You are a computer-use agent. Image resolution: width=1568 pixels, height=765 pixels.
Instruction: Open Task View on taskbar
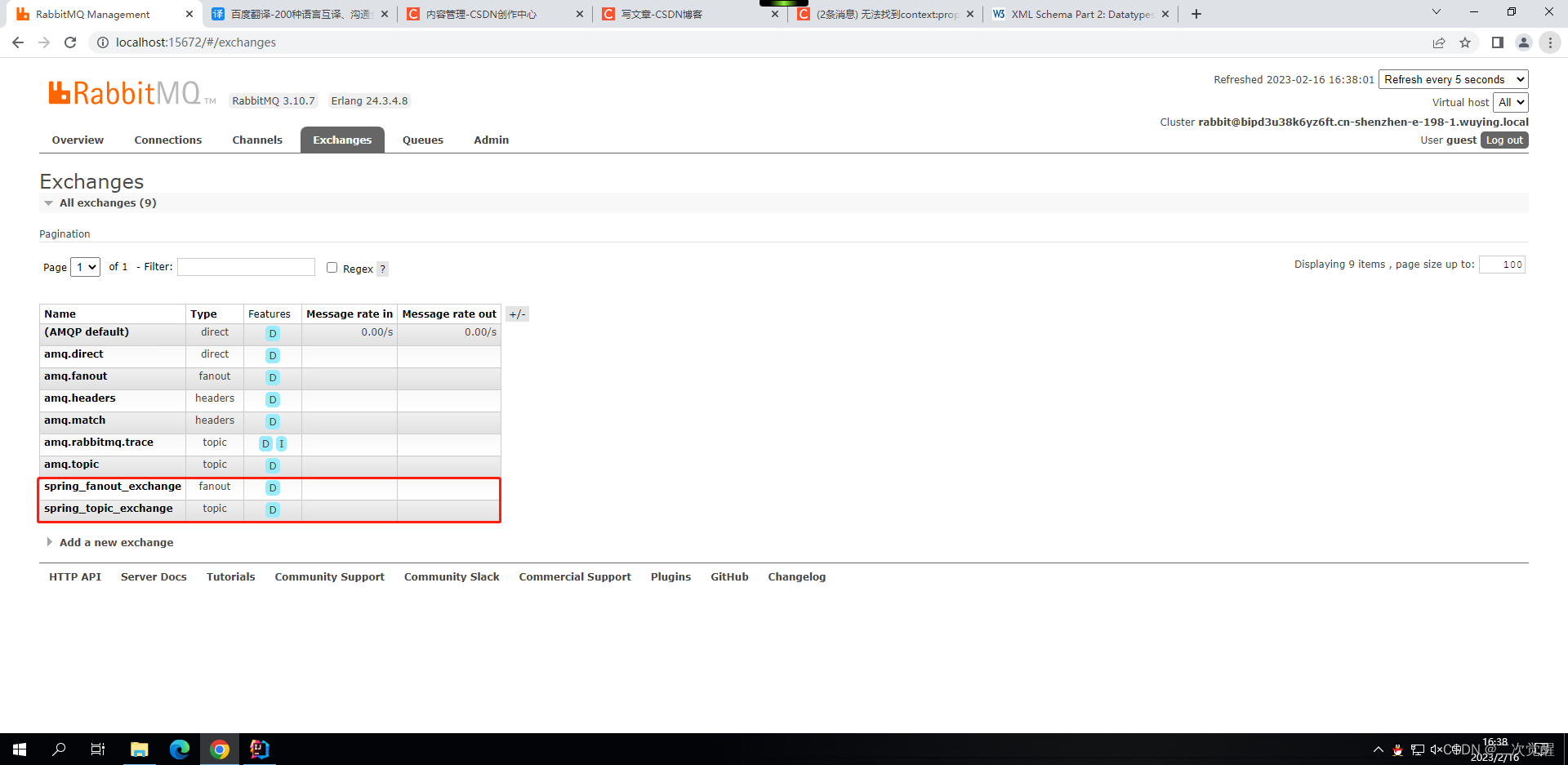[x=98, y=749]
